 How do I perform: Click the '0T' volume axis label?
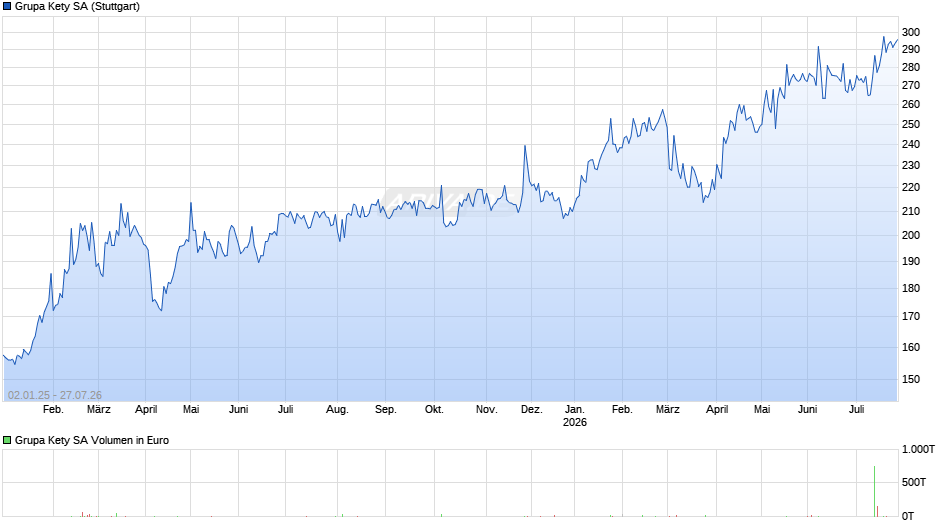pyautogui.click(x=908, y=516)
